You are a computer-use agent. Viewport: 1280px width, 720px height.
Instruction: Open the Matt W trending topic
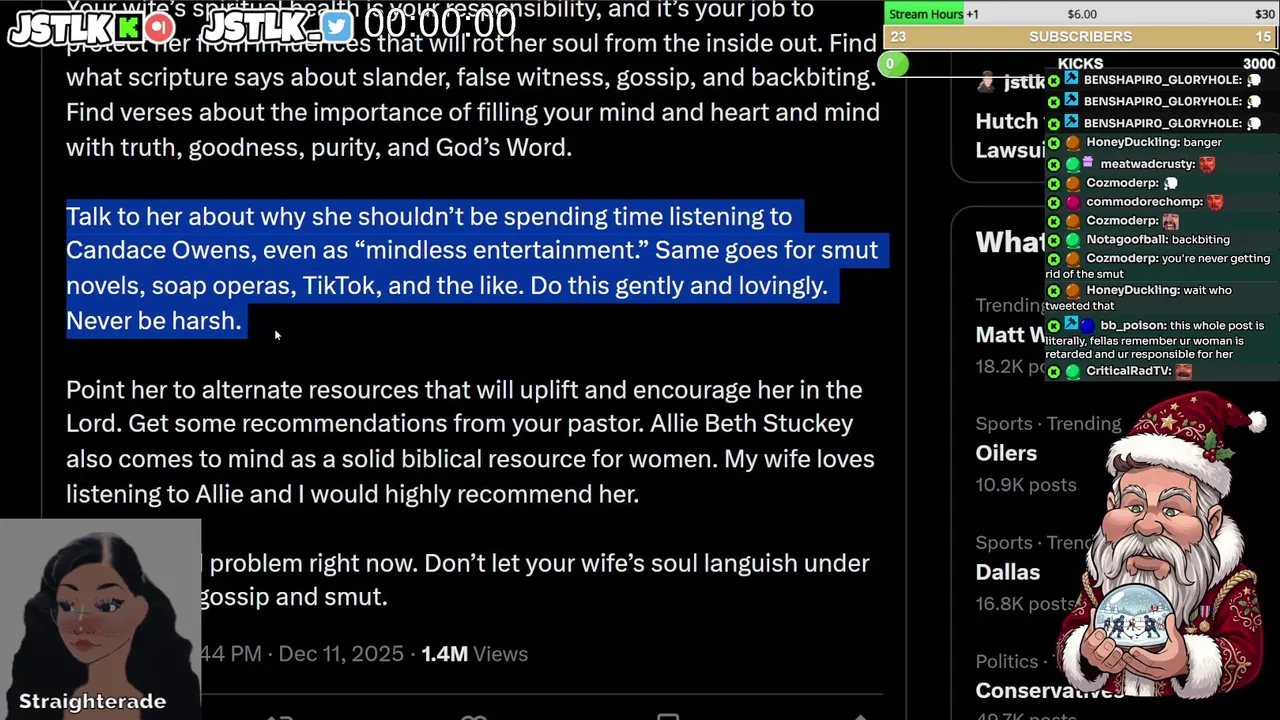(x=1010, y=335)
